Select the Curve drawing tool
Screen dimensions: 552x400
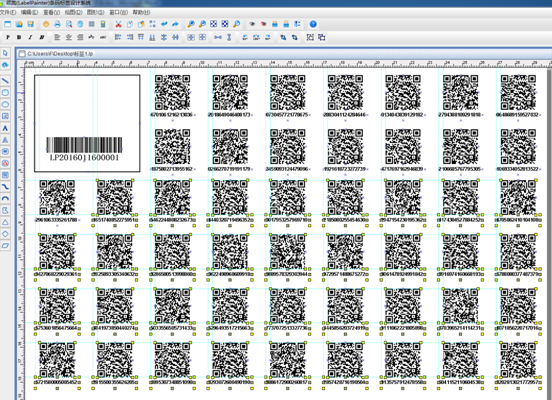coord(5,187)
